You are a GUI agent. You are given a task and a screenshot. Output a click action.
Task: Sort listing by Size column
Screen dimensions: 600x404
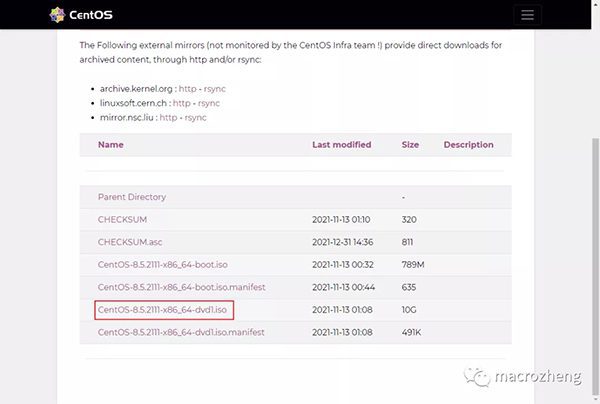(x=410, y=145)
